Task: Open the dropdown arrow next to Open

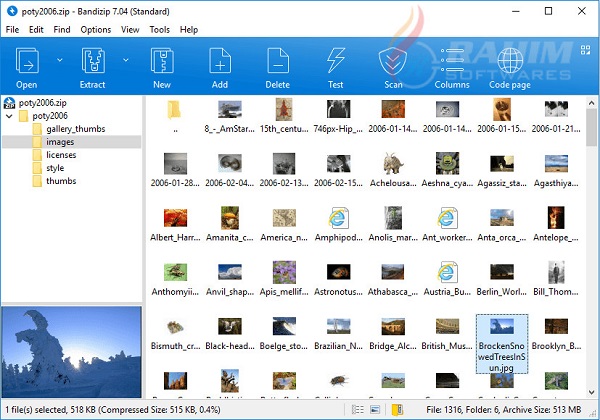Action: click(58, 61)
